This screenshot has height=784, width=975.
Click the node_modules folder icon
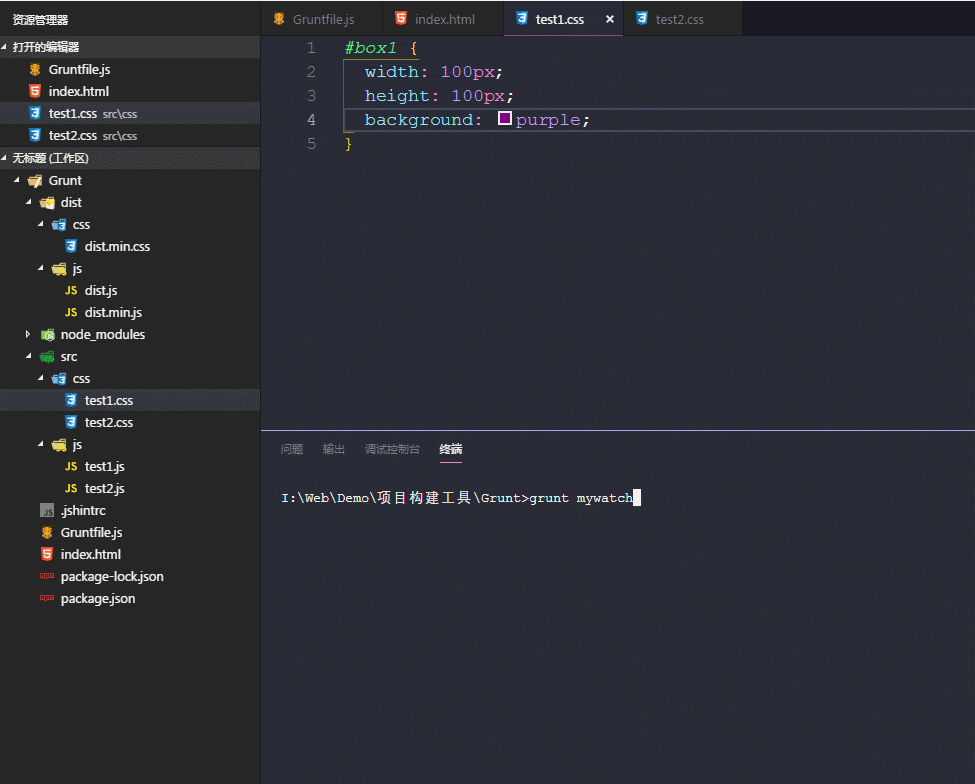pyautogui.click(x=47, y=334)
